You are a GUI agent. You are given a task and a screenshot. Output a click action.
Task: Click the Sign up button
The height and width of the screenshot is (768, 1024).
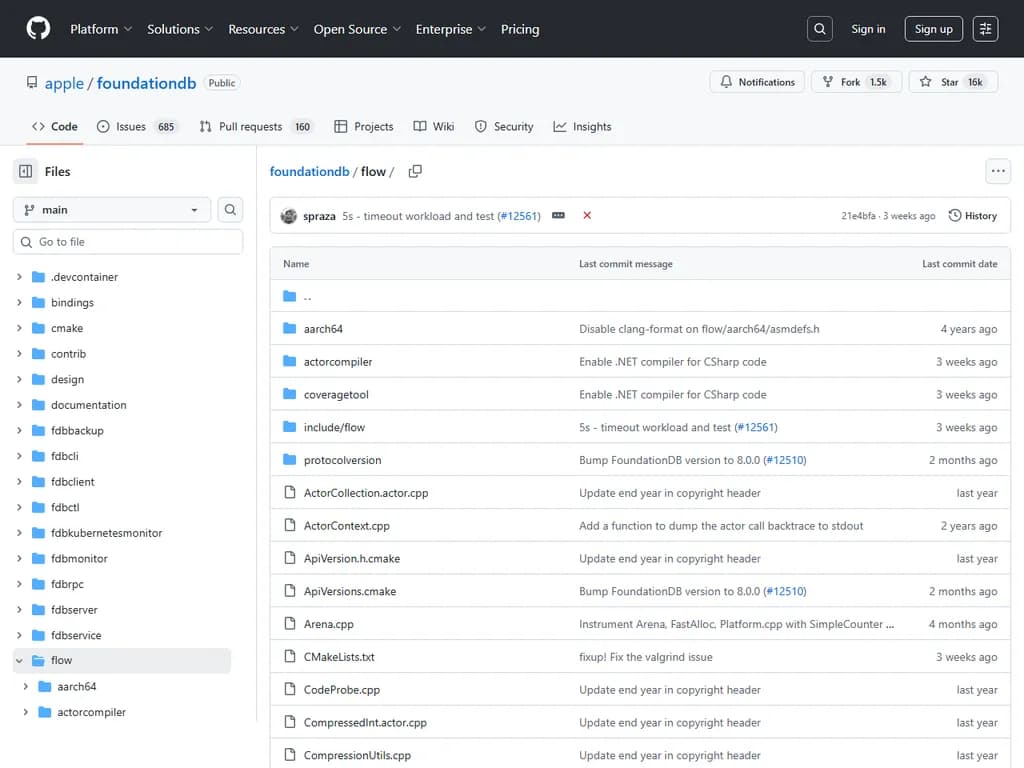click(933, 29)
